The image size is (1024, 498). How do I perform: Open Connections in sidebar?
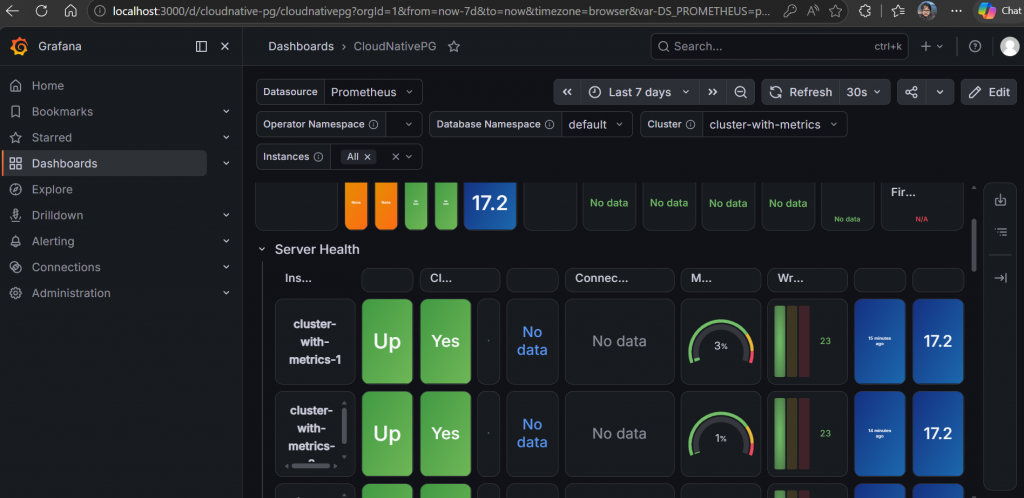click(x=66, y=267)
